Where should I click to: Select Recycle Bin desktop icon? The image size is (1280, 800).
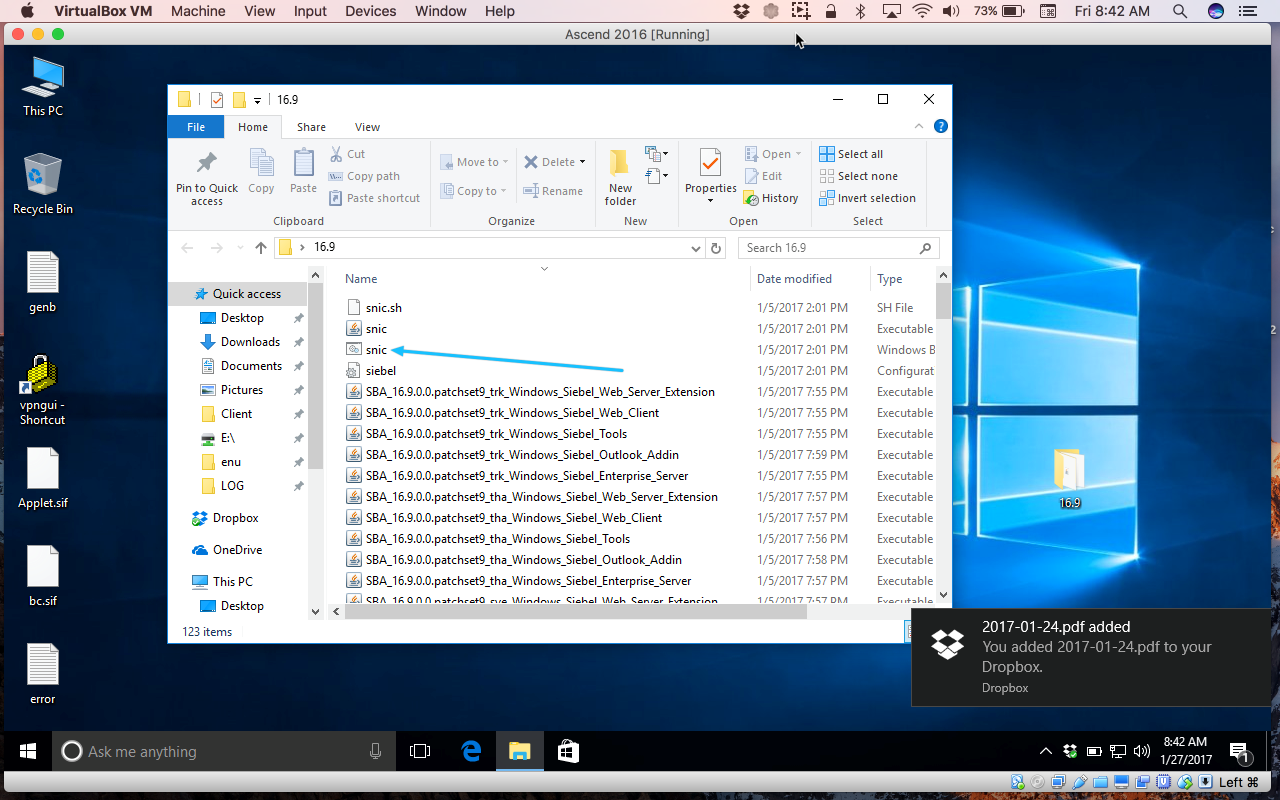click(43, 185)
